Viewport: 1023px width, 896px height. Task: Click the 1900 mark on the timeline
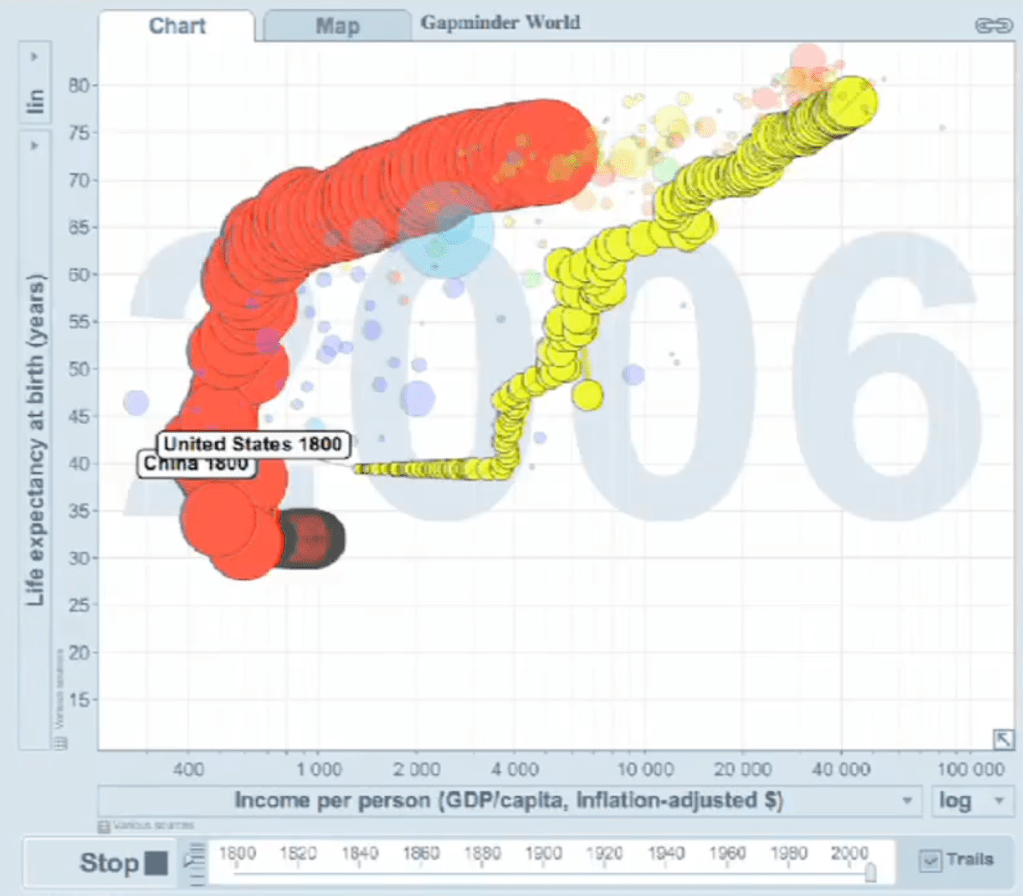544,853
